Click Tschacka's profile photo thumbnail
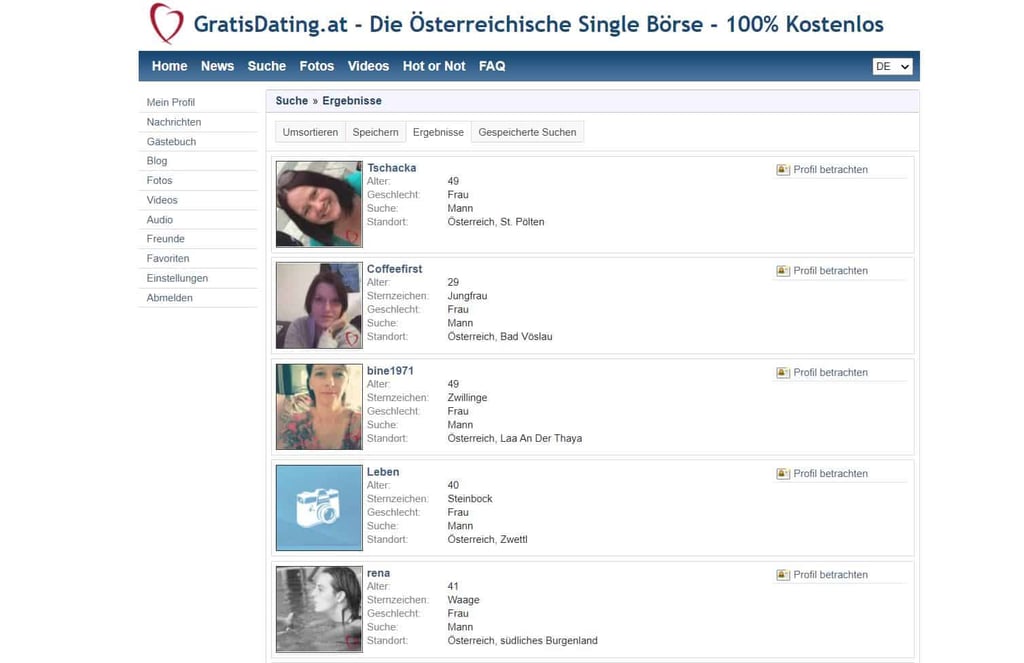The image size is (1024, 663). click(319, 204)
